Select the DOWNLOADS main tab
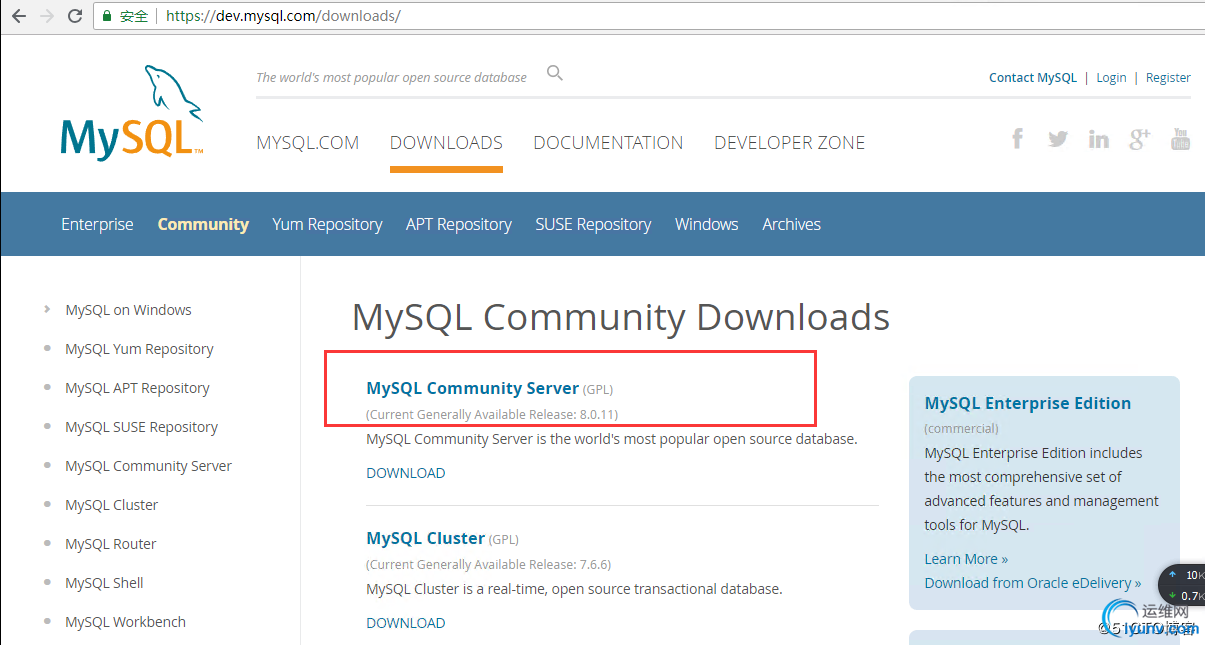 pos(446,143)
